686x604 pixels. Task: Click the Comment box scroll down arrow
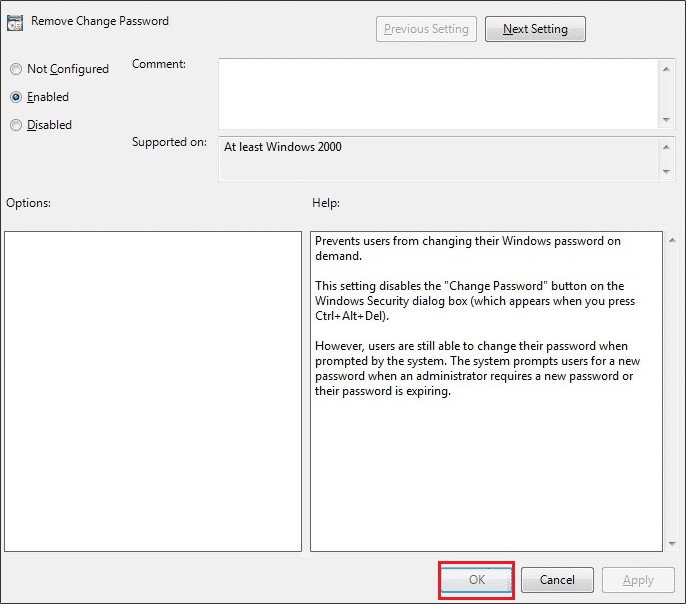point(666,119)
